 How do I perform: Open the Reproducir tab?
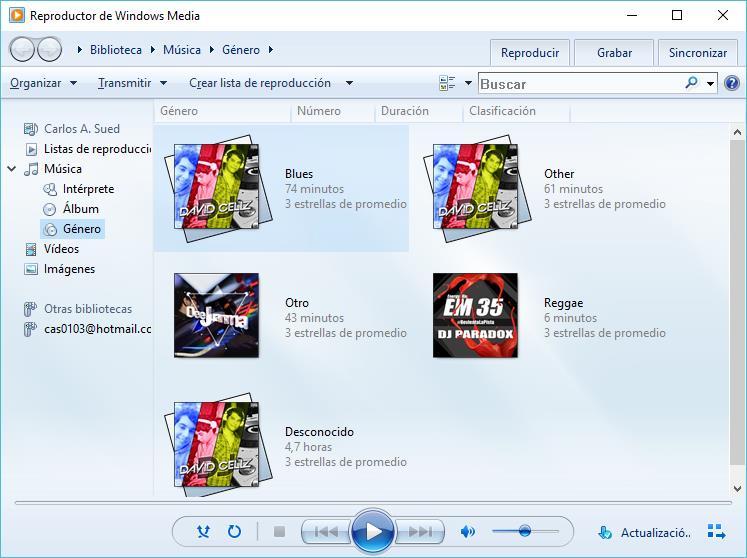click(x=530, y=52)
